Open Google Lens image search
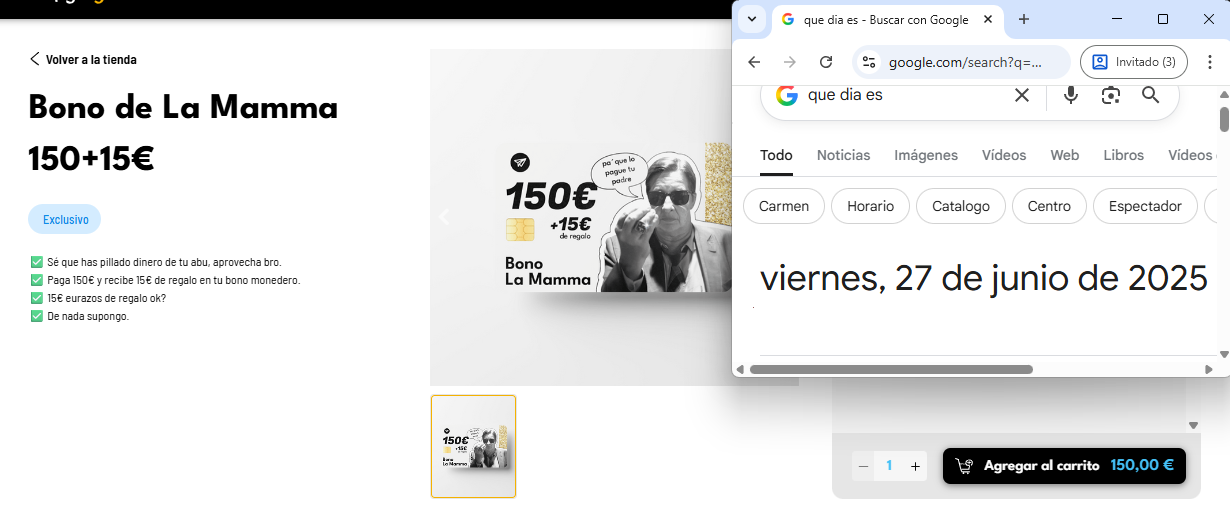This screenshot has width=1230, height=514. 1110,95
